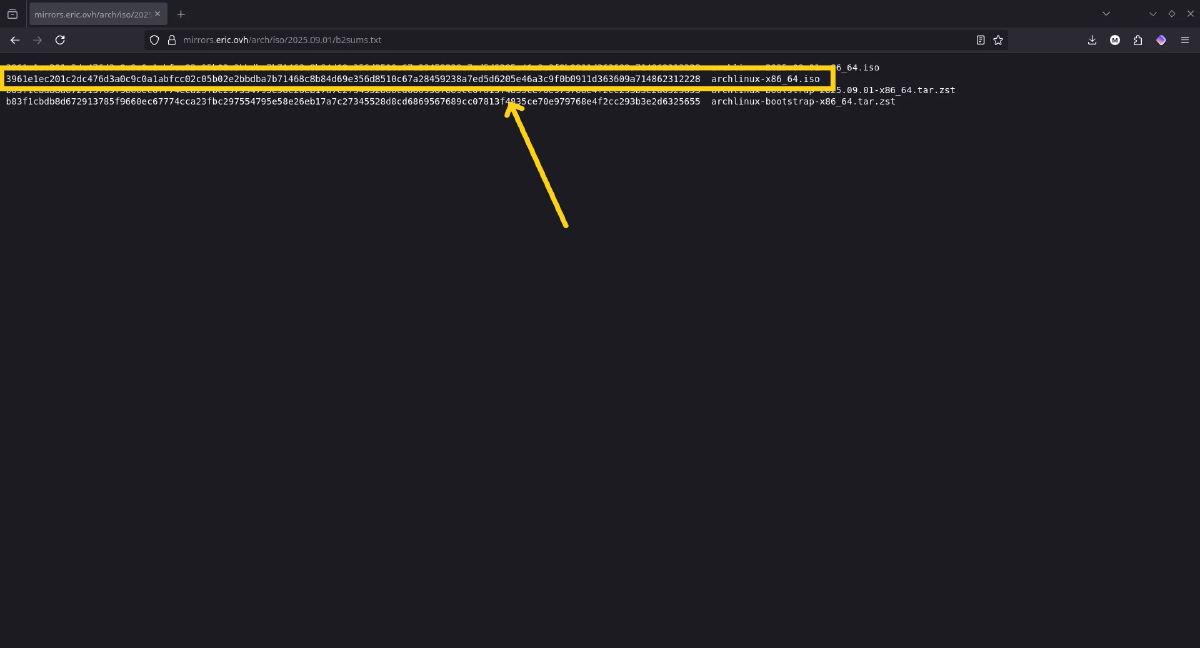Open Firefox View icon left of tabs
The image size is (1200, 648).
coord(12,14)
